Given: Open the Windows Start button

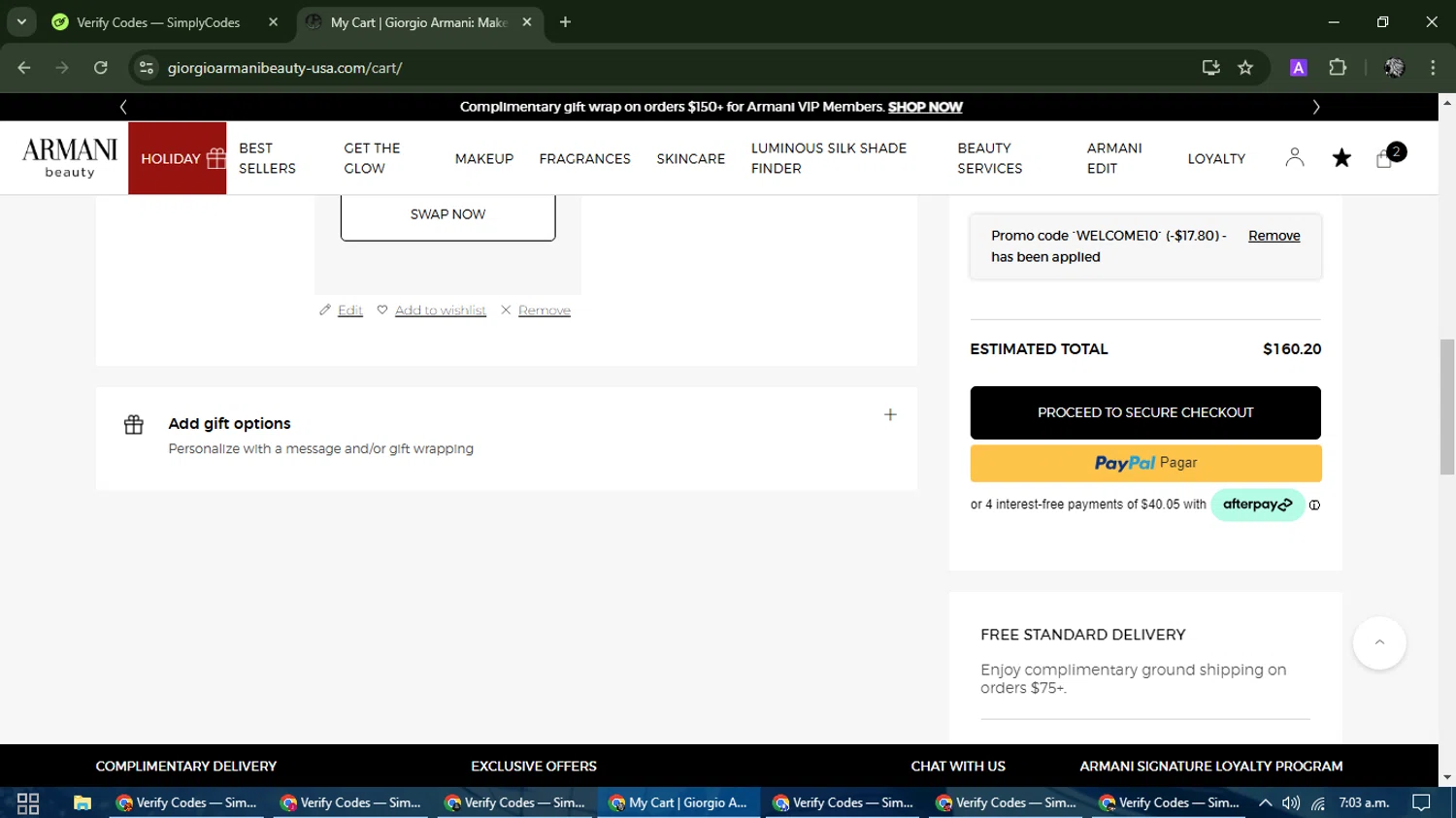Looking at the screenshot, I should (28, 803).
